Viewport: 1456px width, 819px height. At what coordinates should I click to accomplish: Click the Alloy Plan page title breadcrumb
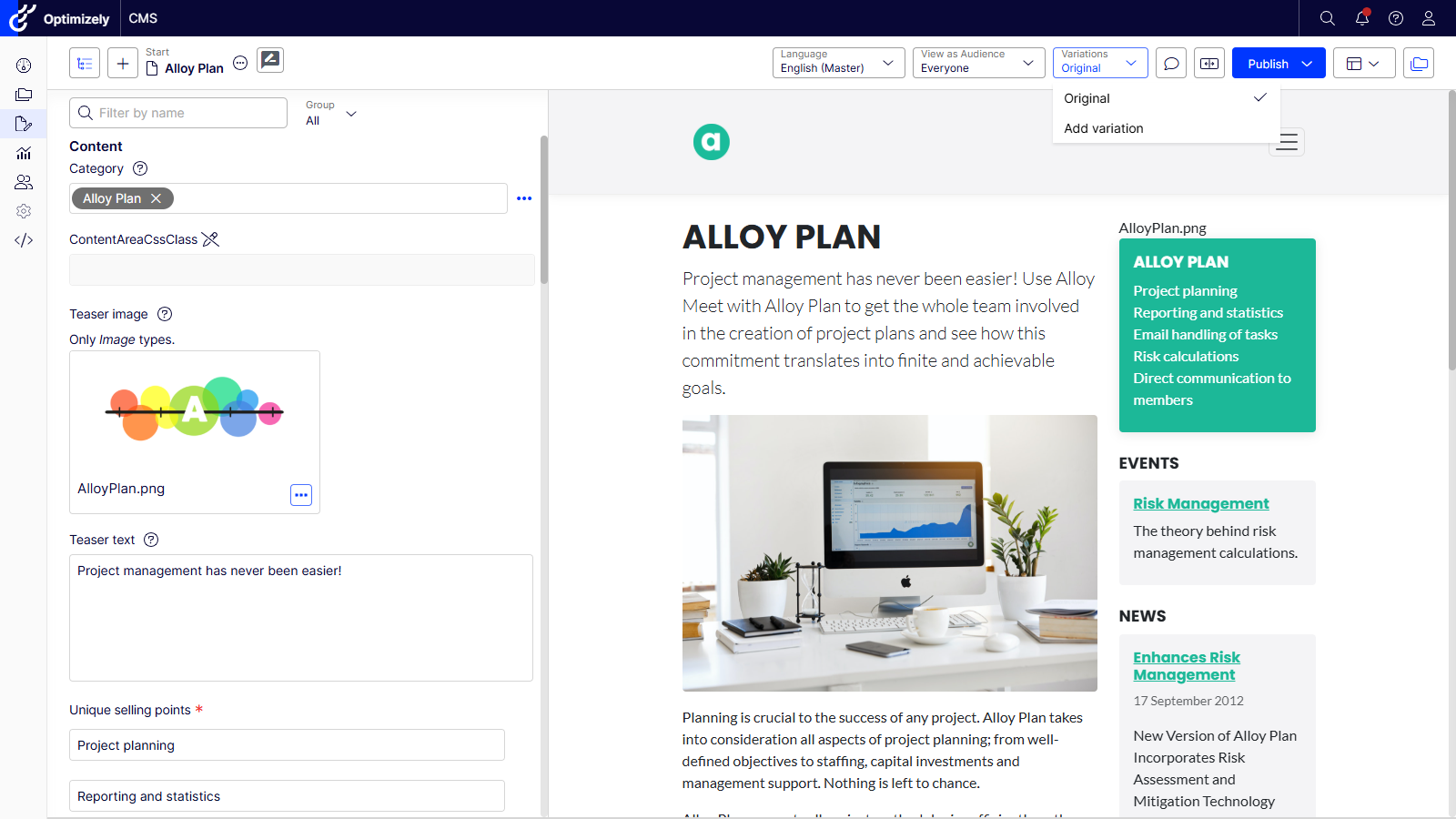[194, 68]
